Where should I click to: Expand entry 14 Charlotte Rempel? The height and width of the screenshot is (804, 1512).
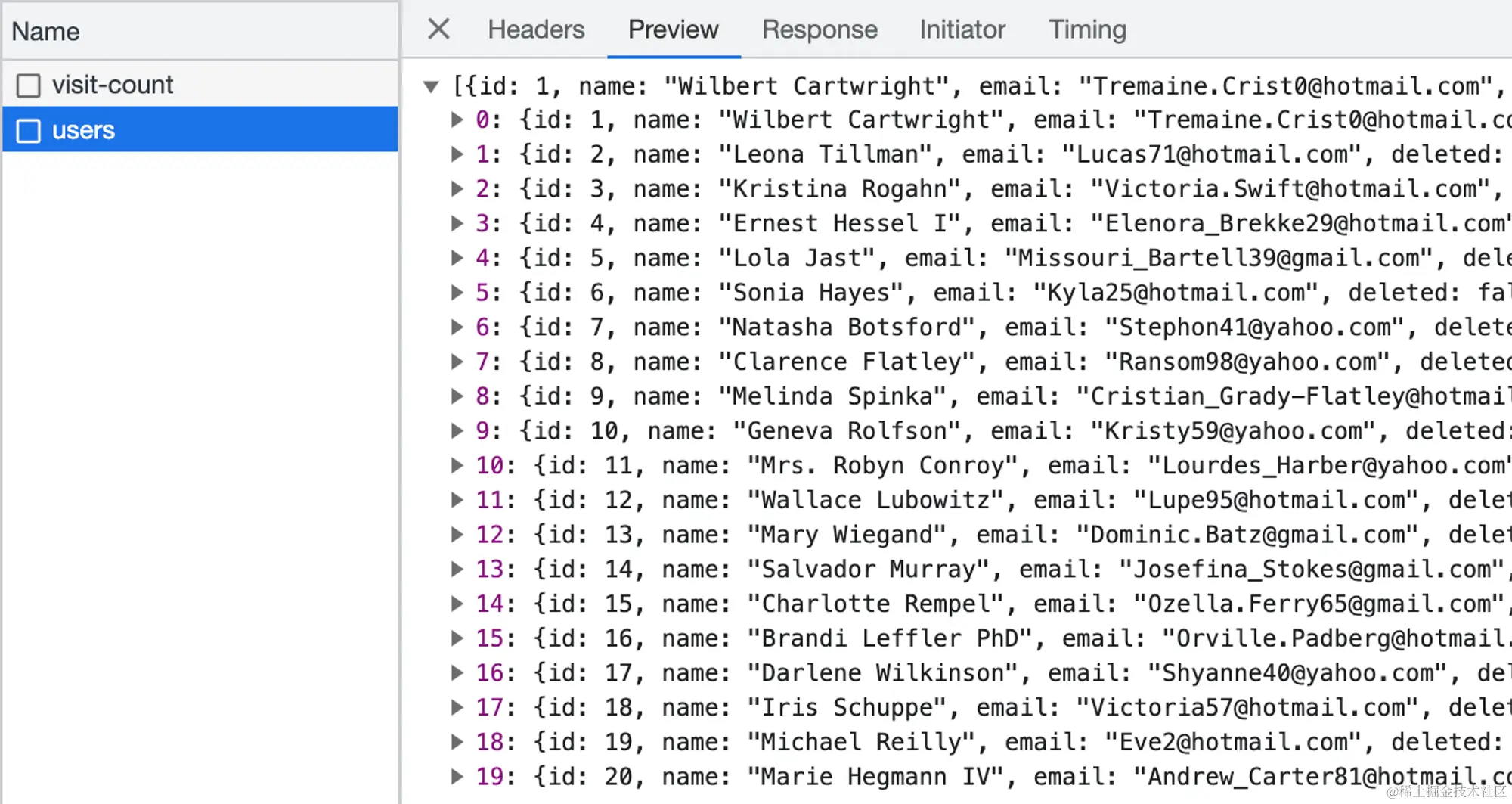(x=457, y=604)
